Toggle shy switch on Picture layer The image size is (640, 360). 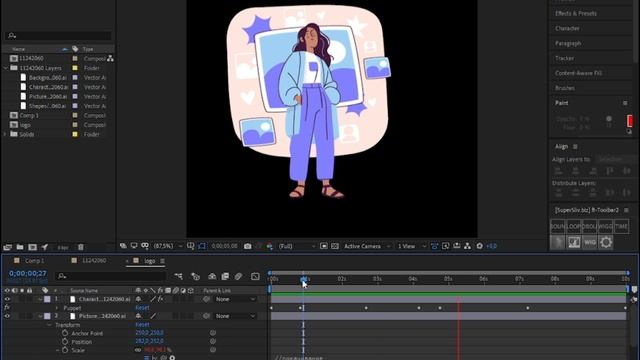[x=138, y=316]
